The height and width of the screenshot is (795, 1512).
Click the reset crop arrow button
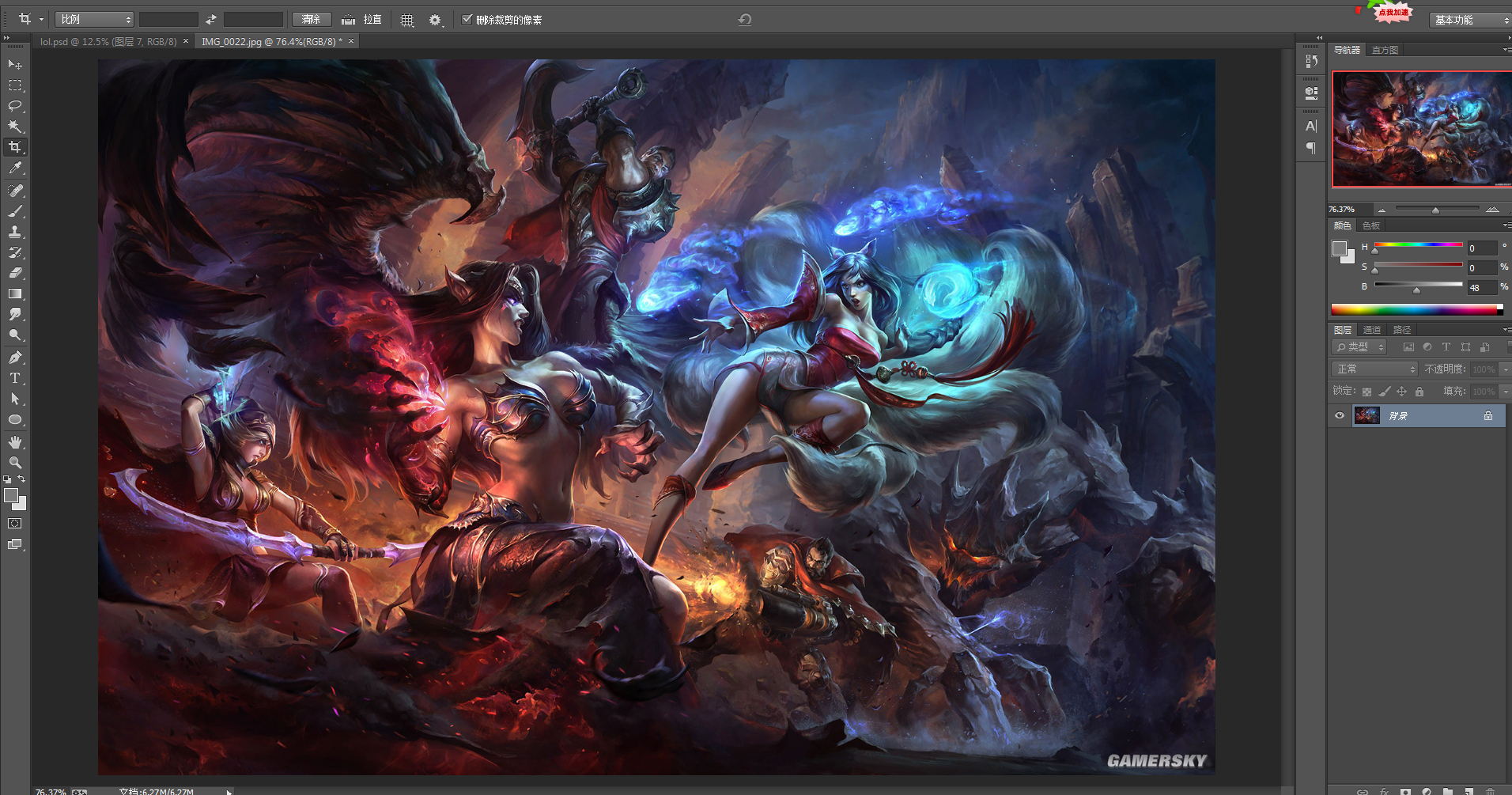pyautogui.click(x=744, y=20)
